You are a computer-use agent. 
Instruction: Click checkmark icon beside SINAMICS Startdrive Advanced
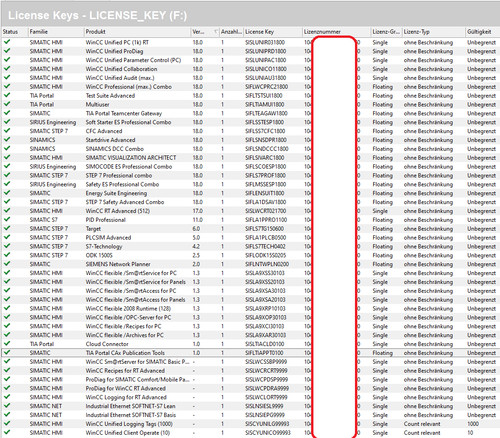coord(7,139)
